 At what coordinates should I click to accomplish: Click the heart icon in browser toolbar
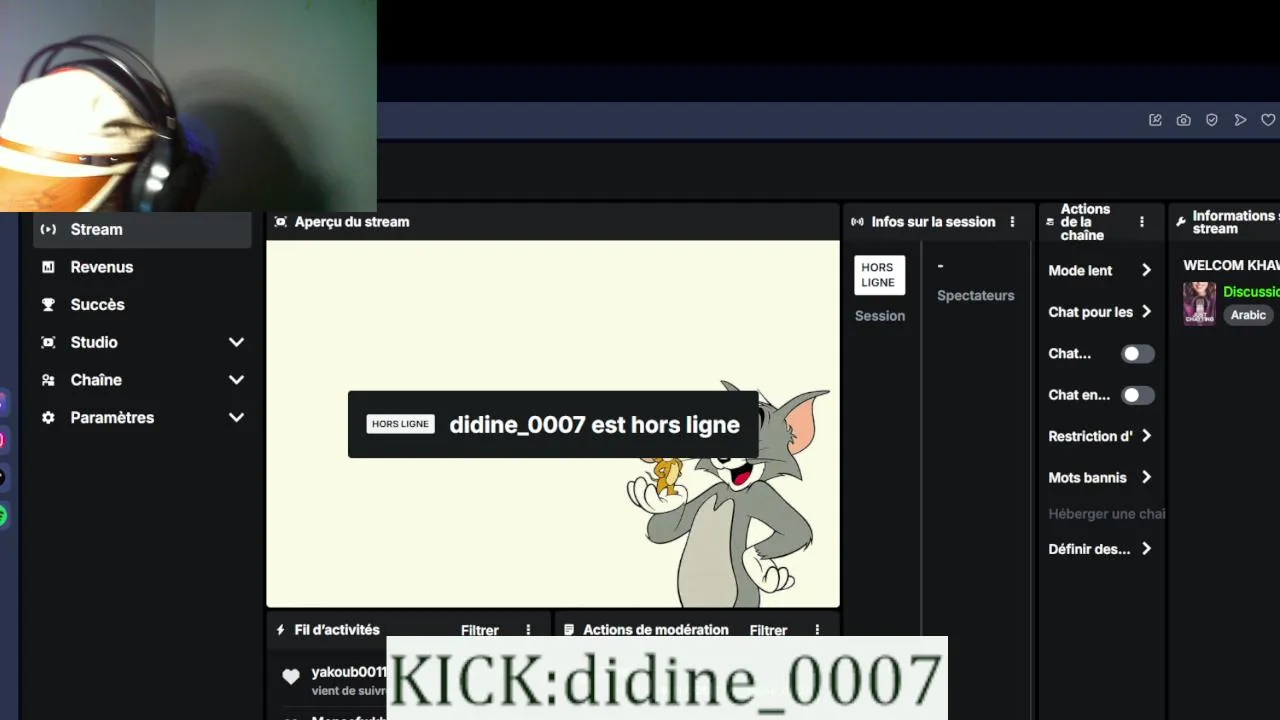coord(1268,120)
